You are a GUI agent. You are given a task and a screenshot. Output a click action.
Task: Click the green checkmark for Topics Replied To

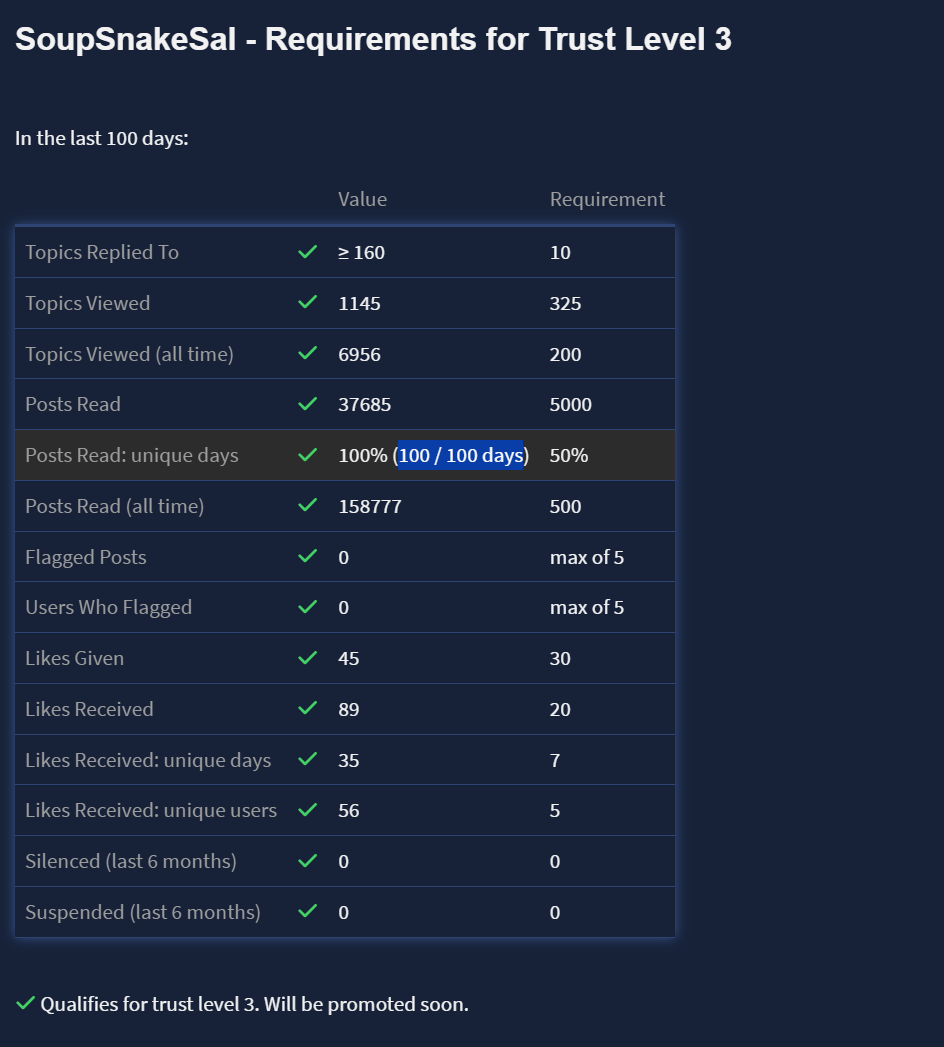(x=308, y=252)
